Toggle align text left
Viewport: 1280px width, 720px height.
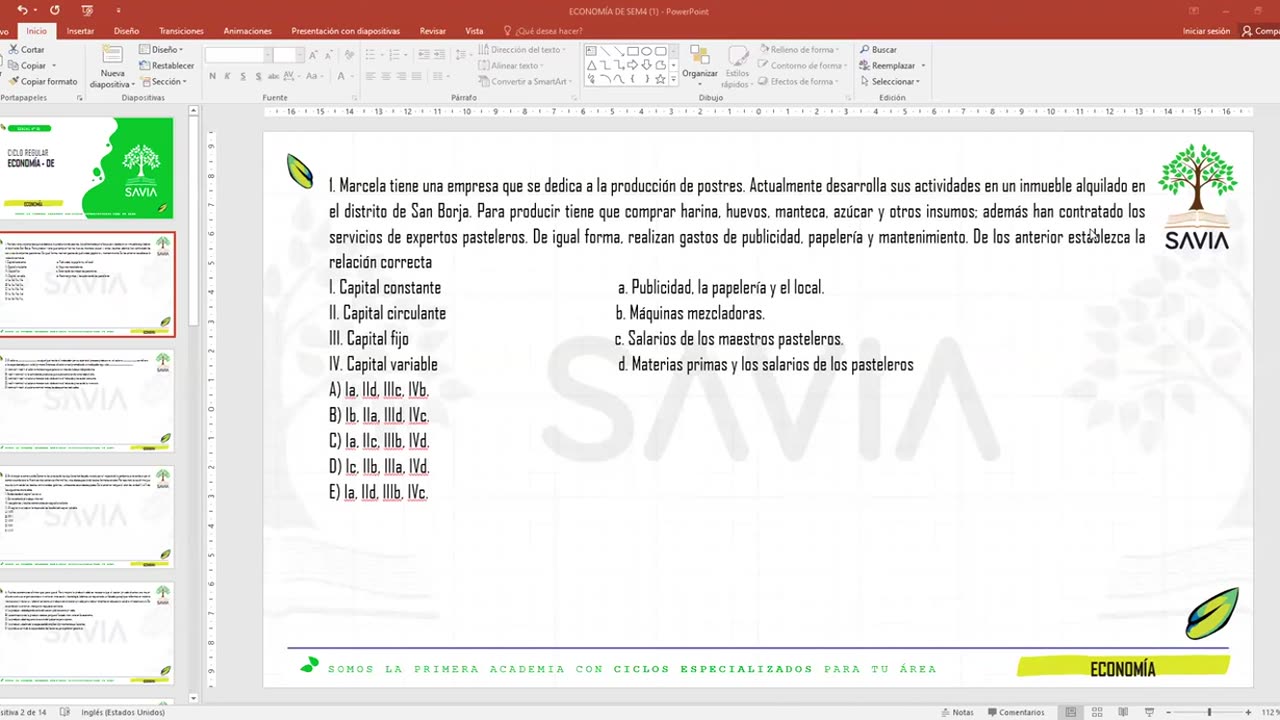click(x=370, y=76)
